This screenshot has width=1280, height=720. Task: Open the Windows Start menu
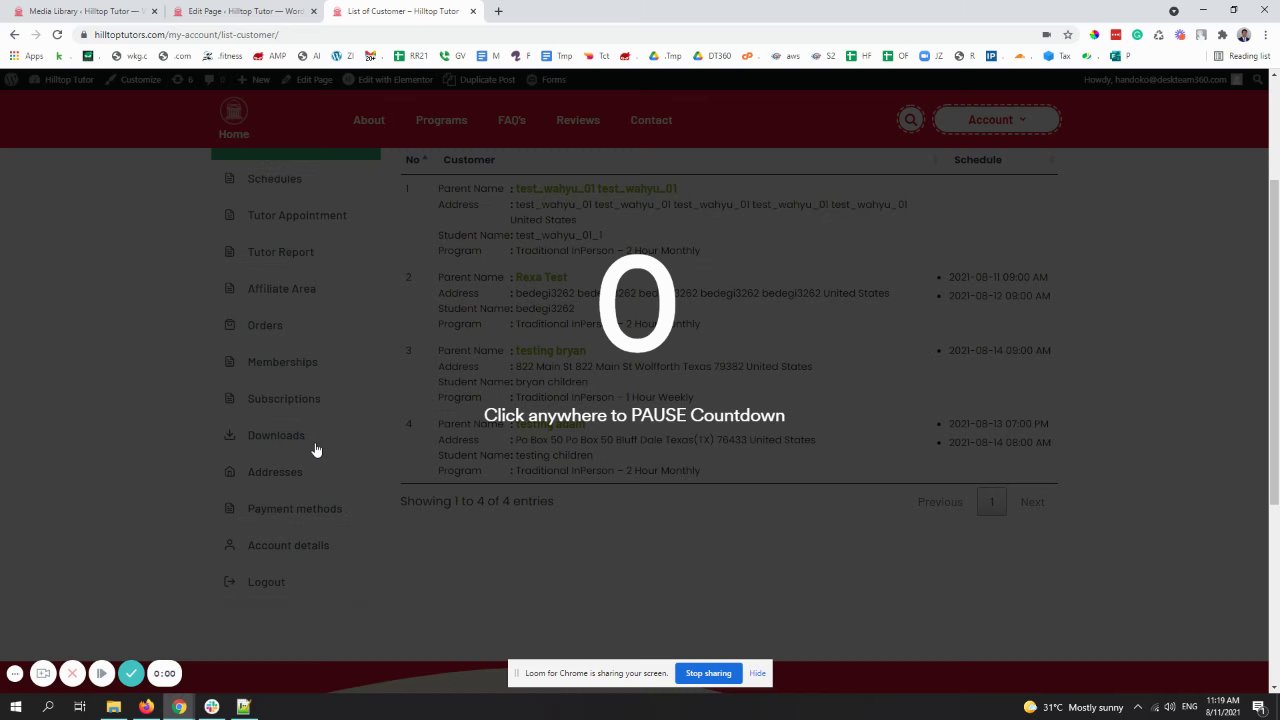pos(15,707)
